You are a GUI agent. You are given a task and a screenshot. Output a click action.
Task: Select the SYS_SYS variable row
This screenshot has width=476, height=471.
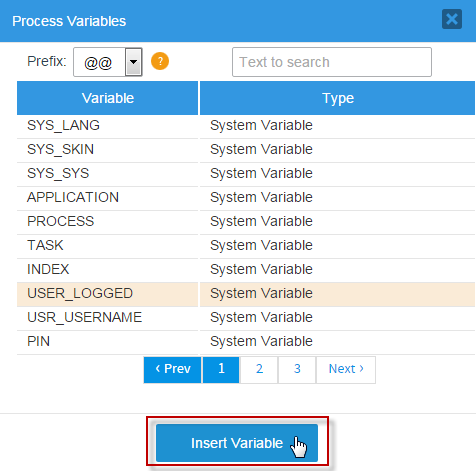[x=246, y=174]
